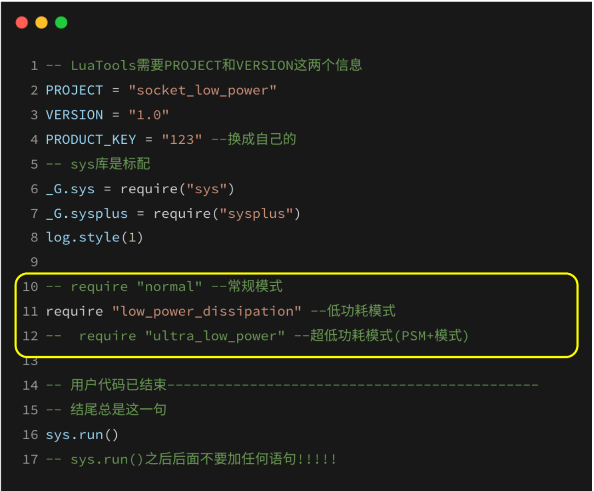594x491 pixels.
Task: Click line number 11 in the gutter
Action: pyautogui.click(x=30, y=311)
